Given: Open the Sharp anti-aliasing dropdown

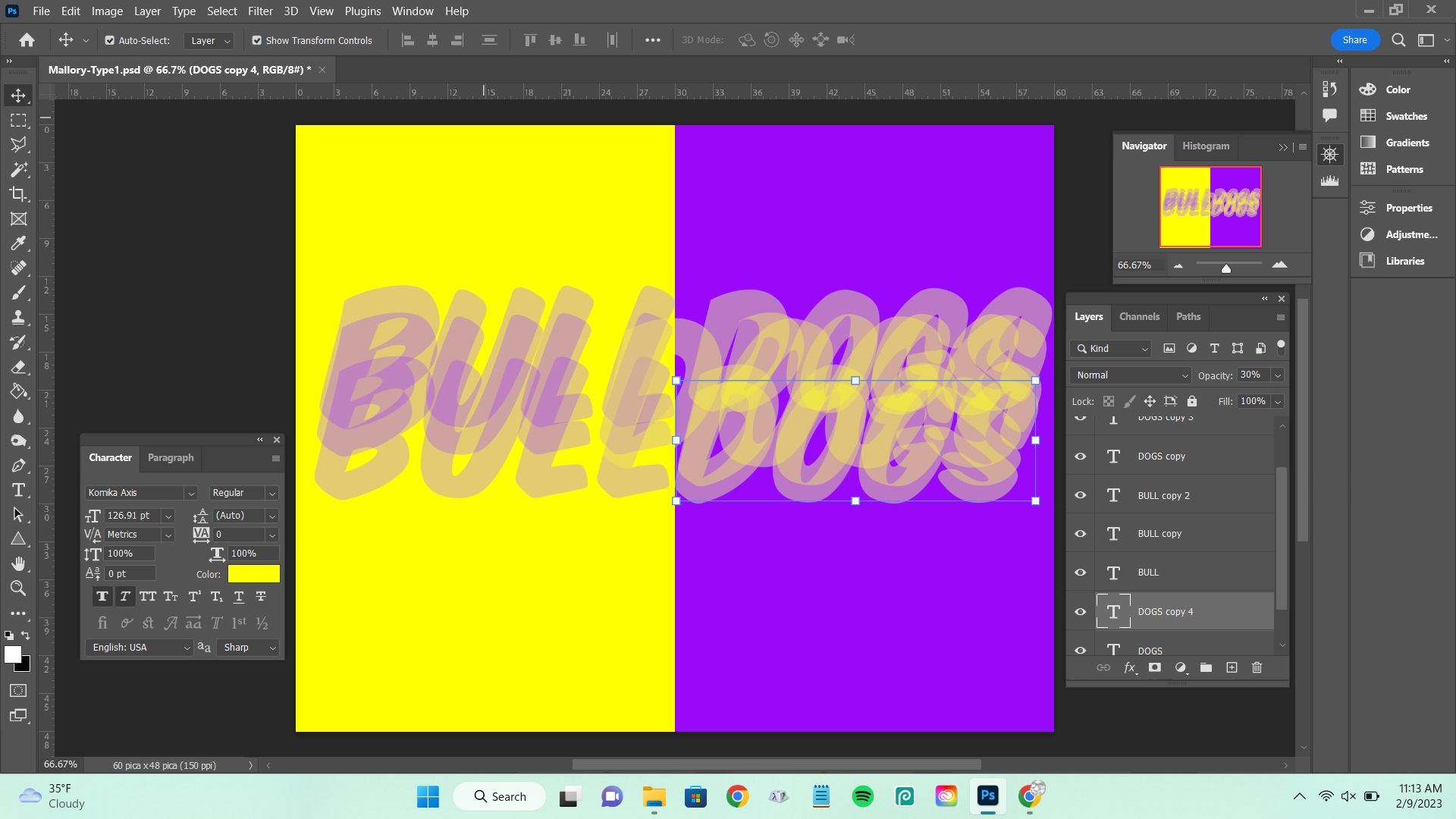Looking at the screenshot, I should point(248,648).
